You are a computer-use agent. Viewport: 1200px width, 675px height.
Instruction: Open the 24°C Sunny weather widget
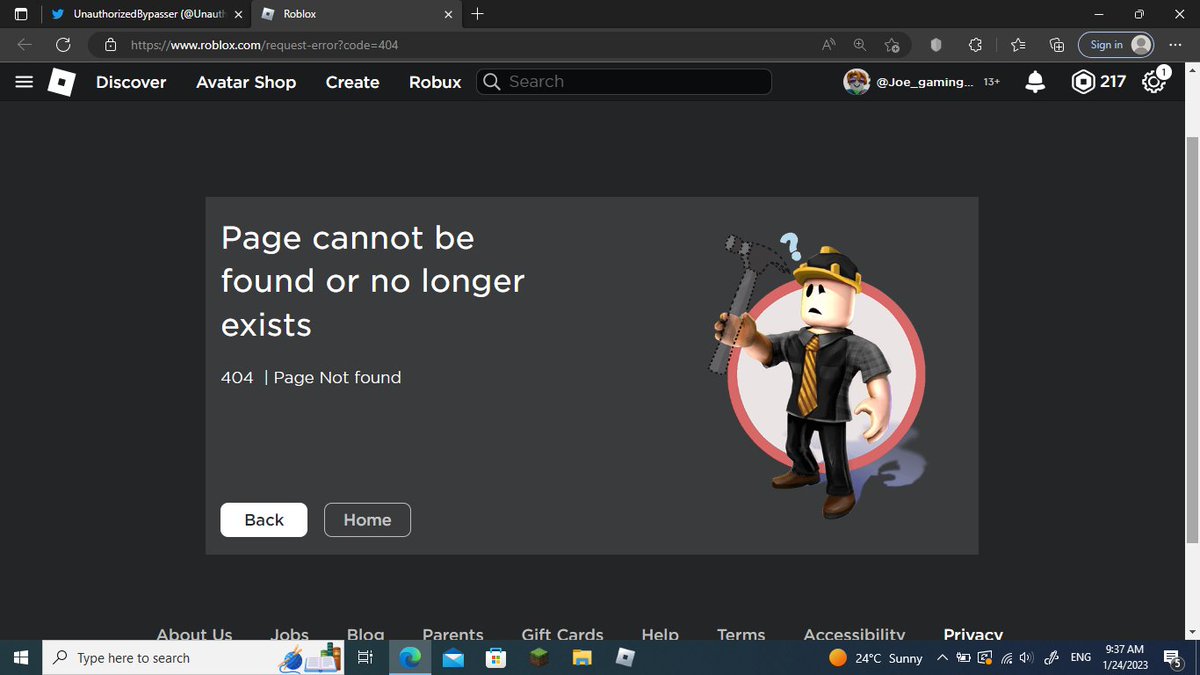(877, 658)
